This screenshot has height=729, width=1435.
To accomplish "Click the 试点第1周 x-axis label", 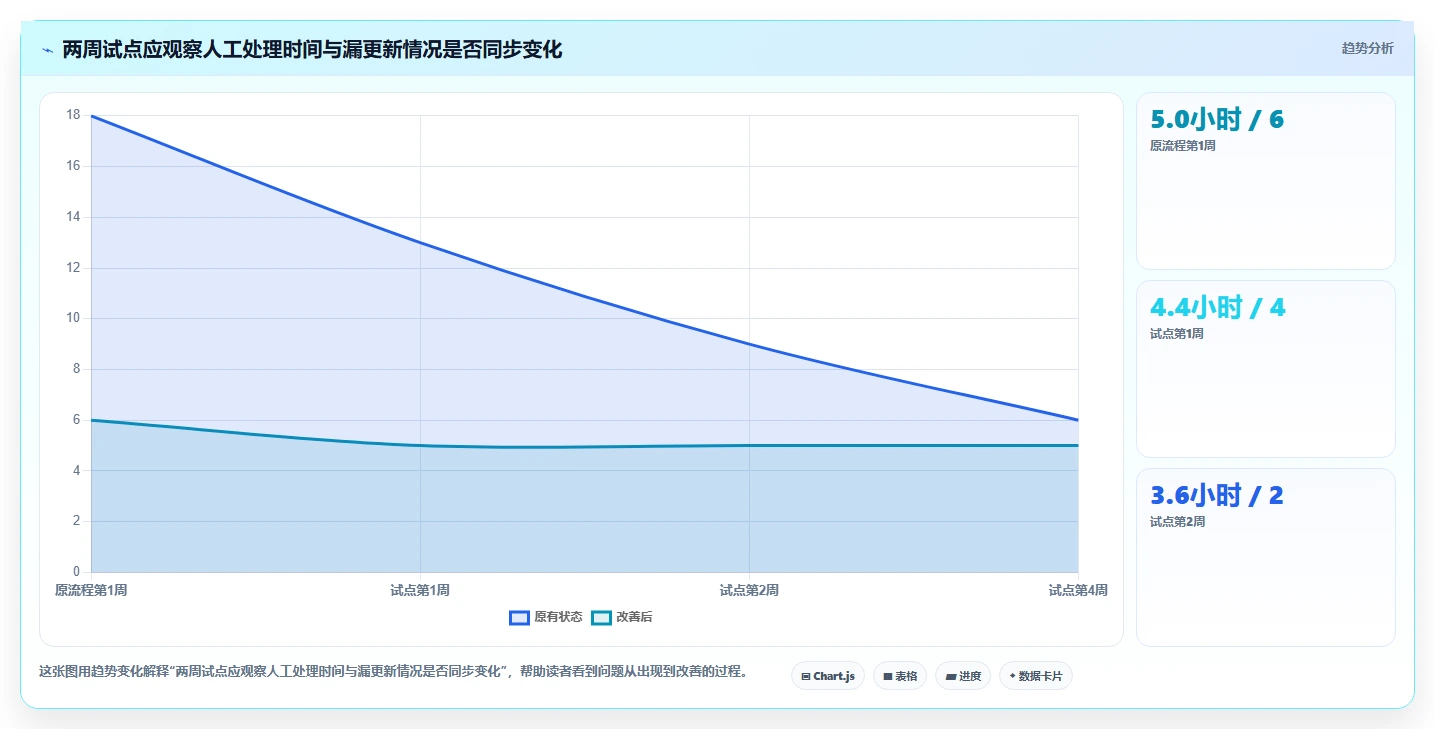I will click(x=420, y=591).
